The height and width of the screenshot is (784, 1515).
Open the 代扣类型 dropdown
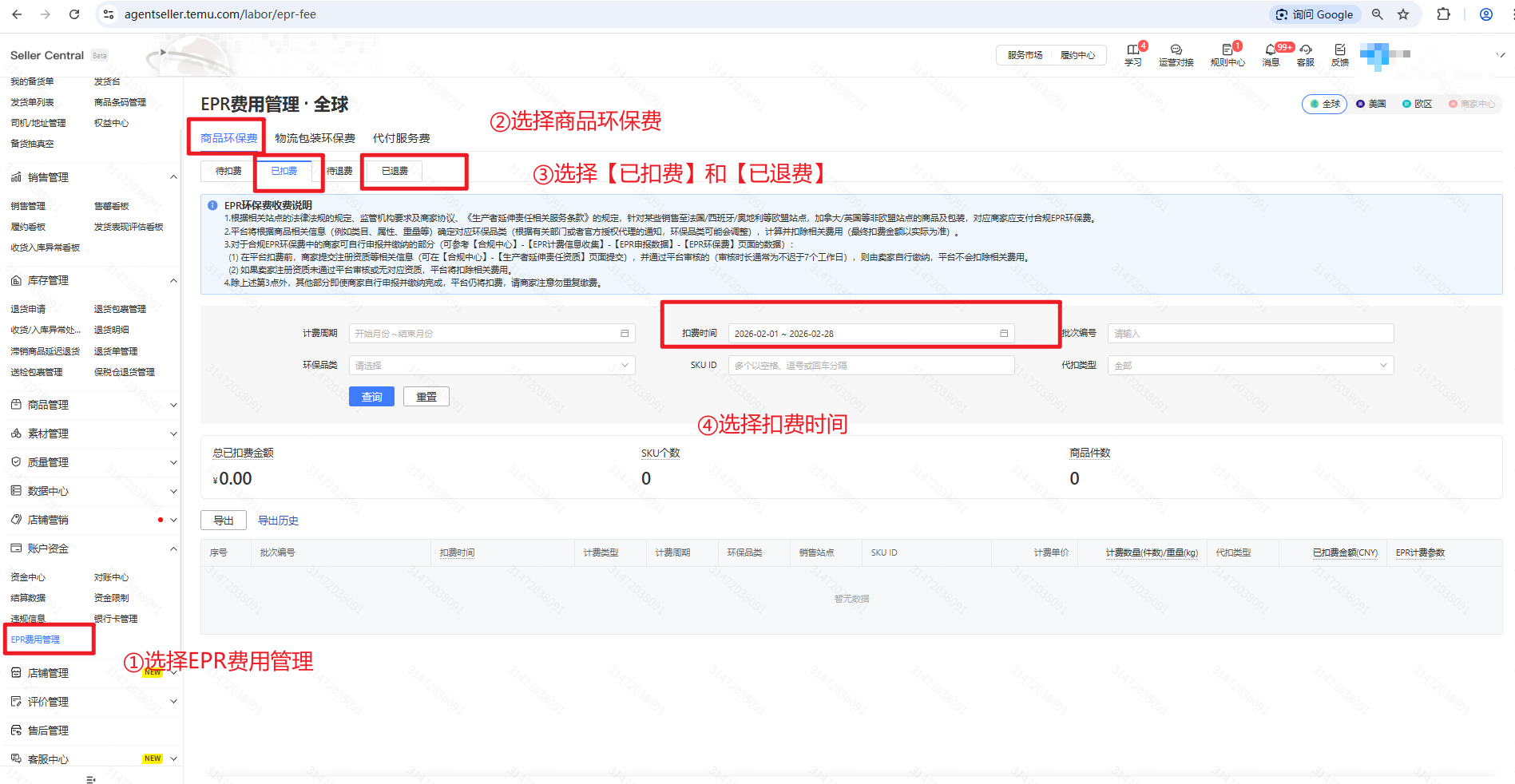click(x=1250, y=366)
